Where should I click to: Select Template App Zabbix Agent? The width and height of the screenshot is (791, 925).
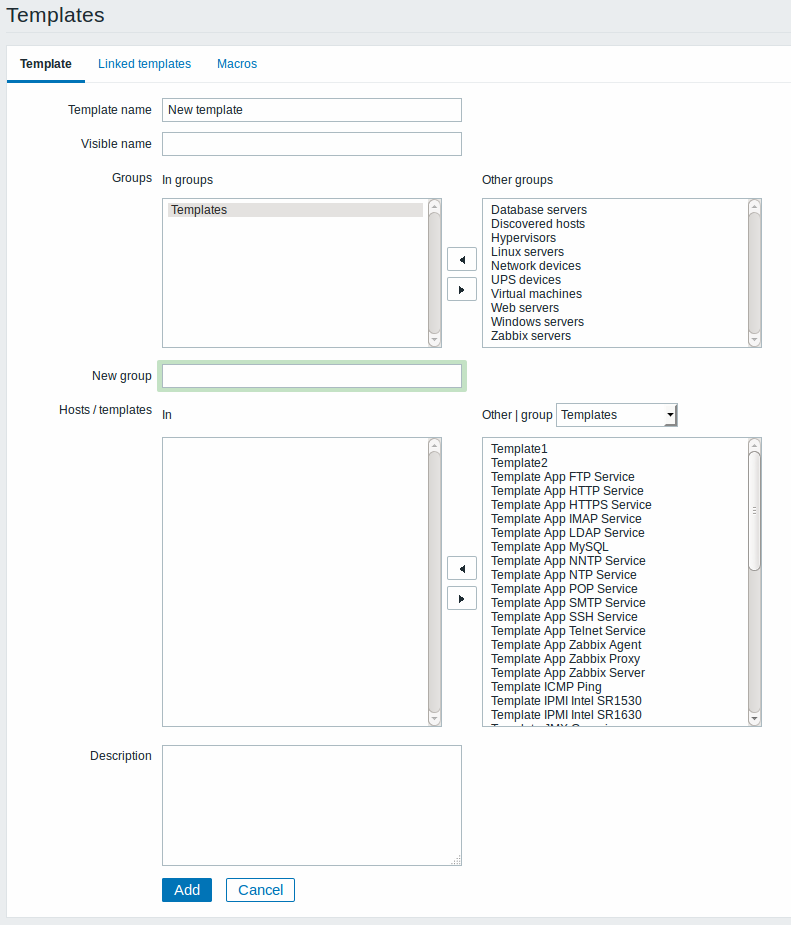pyautogui.click(x=566, y=645)
